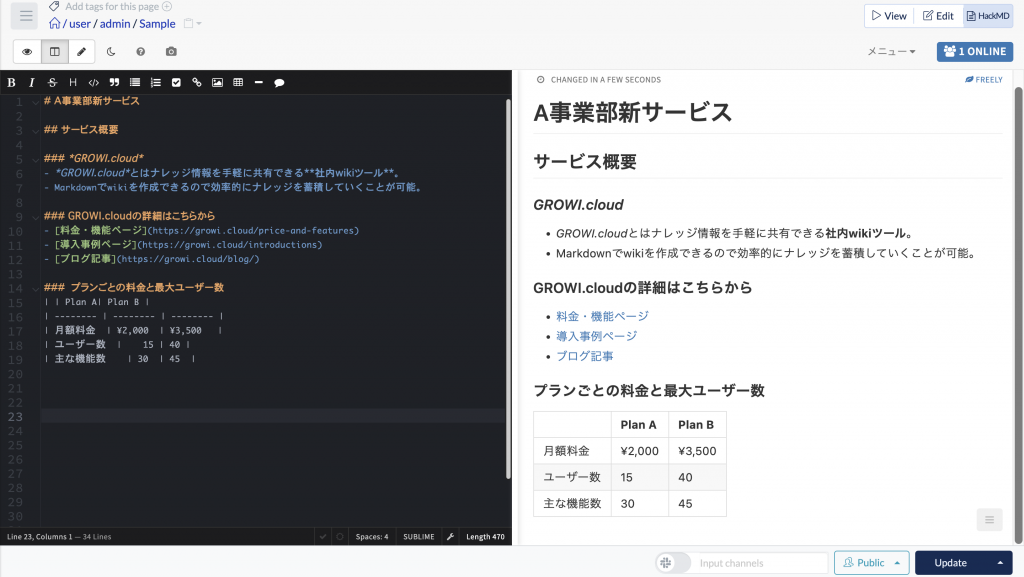Insert an unordered bullet list
Viewport: 1024px width, 577px height.
135,82
